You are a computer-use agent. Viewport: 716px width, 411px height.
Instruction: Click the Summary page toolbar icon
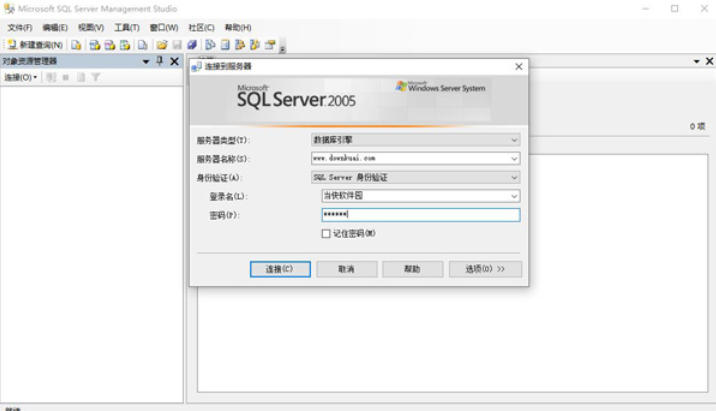(x=225, y=45)
